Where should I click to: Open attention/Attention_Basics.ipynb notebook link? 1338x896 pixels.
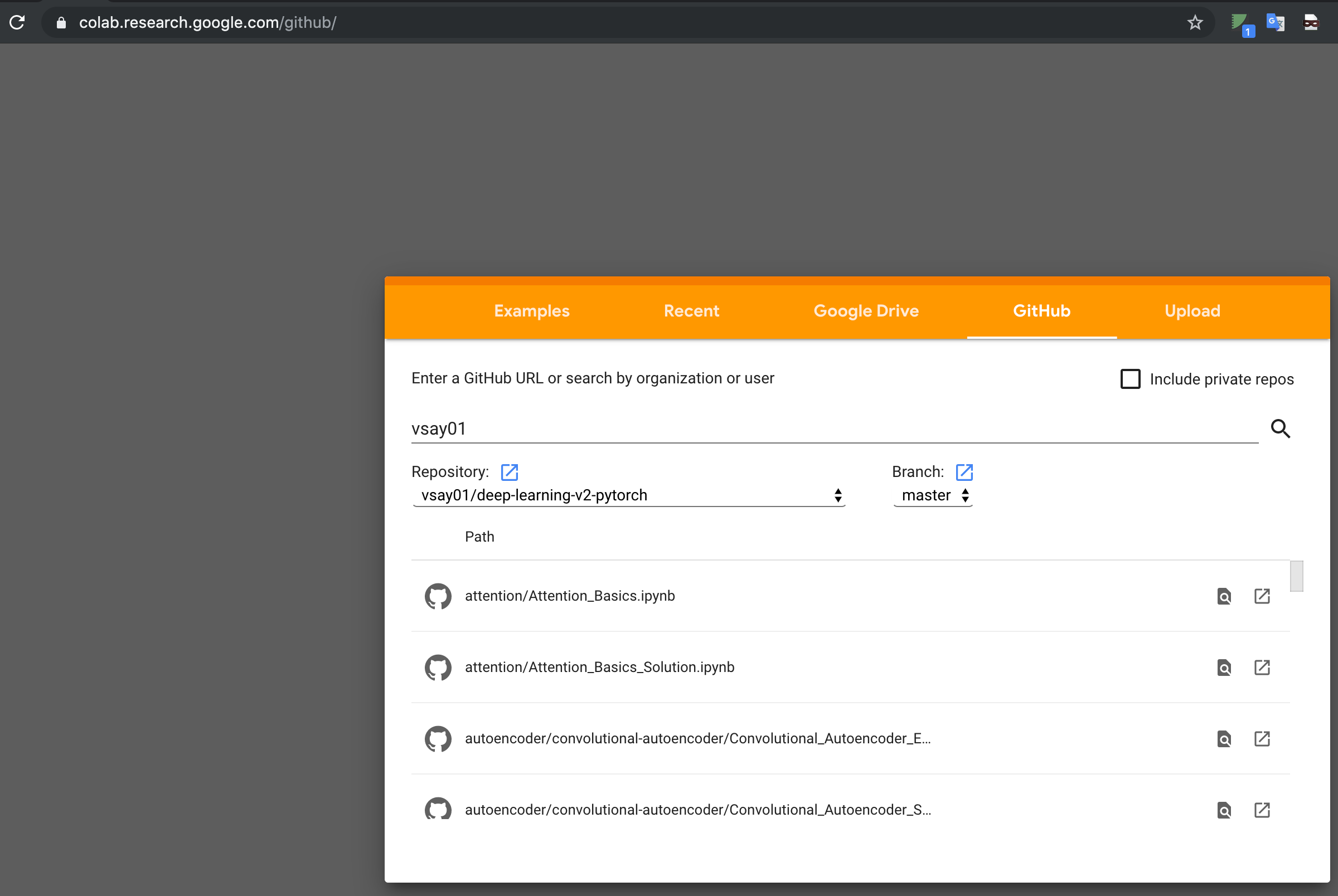point(569,596)
